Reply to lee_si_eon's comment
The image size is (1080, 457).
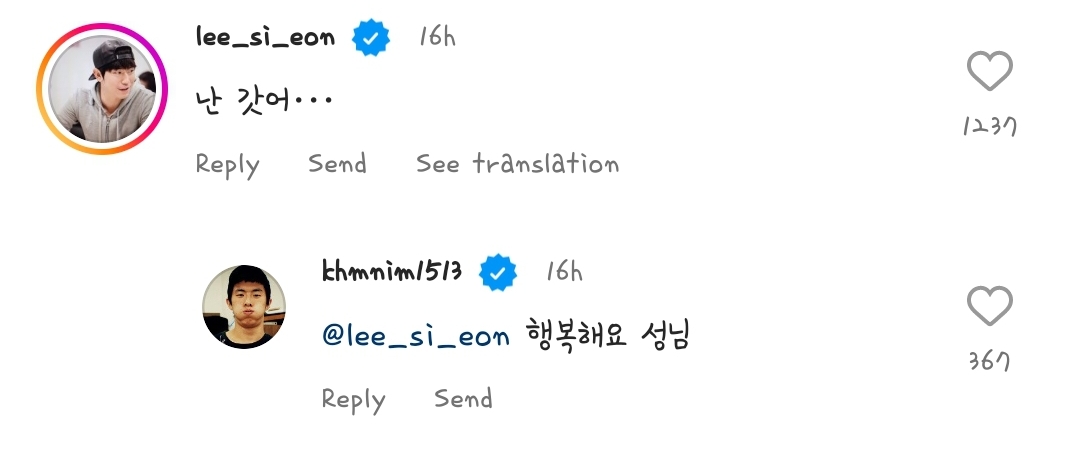pos(227,165)
